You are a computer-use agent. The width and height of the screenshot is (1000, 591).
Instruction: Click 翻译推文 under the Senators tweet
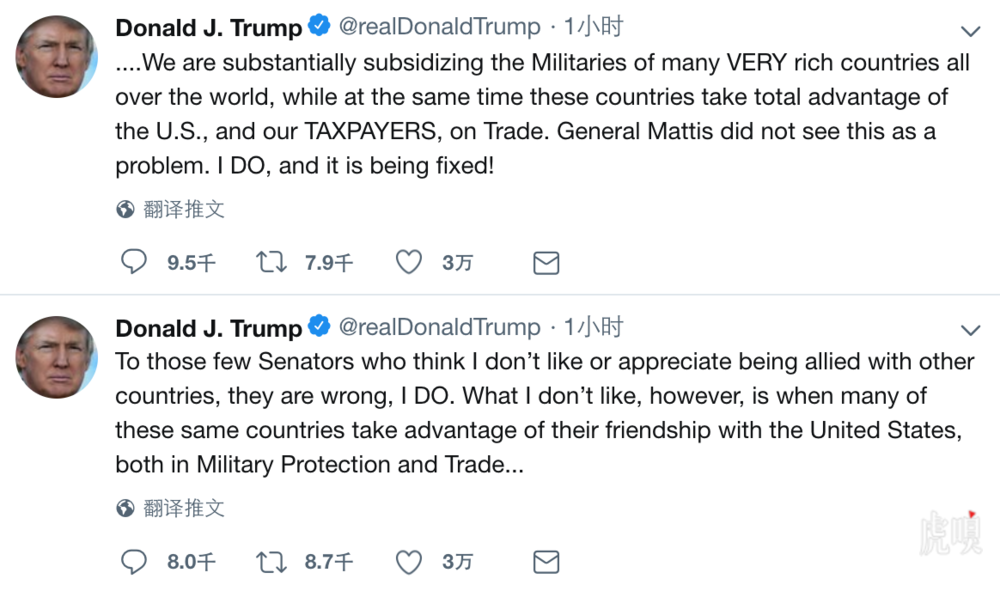183,508
